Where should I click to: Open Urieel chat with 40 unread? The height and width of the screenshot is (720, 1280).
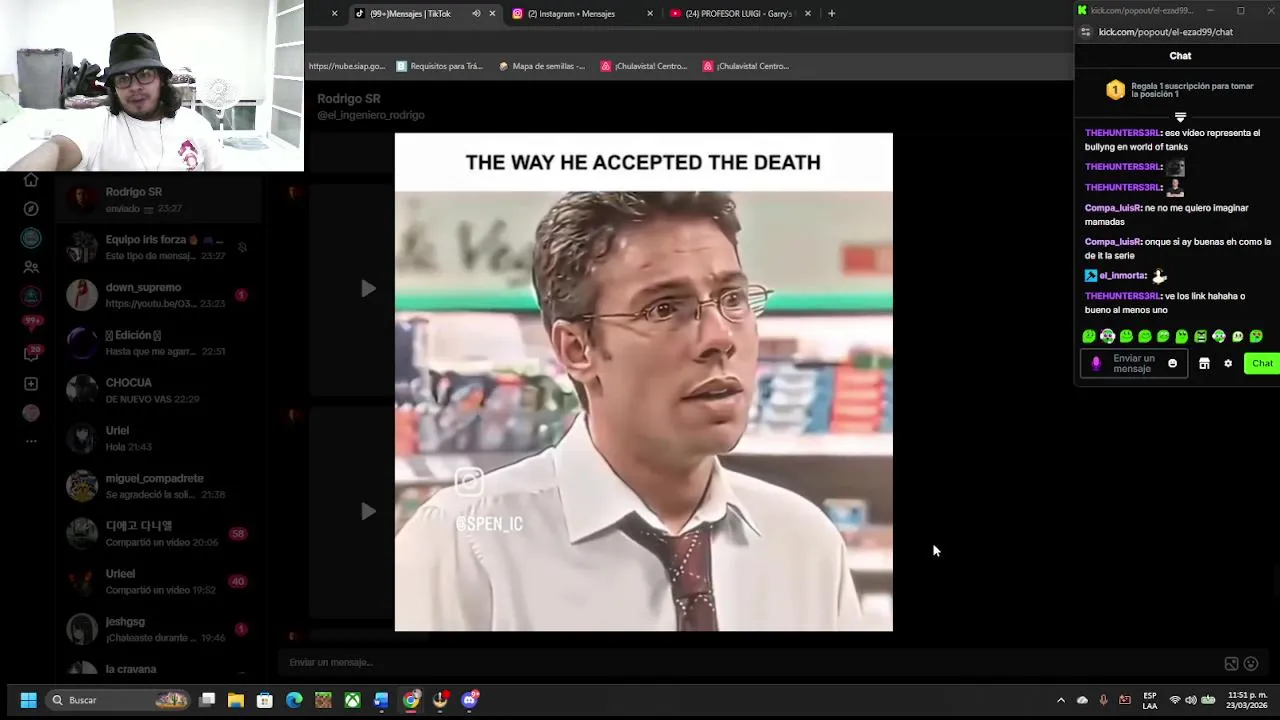160,581
